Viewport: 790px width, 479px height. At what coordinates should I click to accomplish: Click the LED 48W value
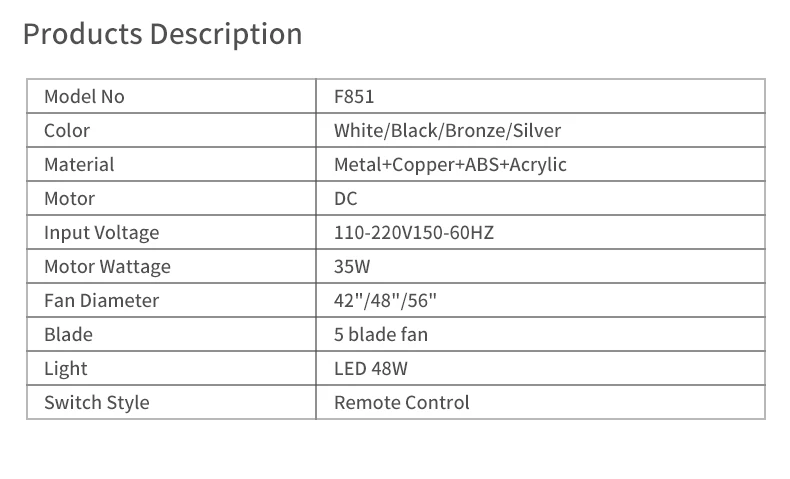click(370, 369)
